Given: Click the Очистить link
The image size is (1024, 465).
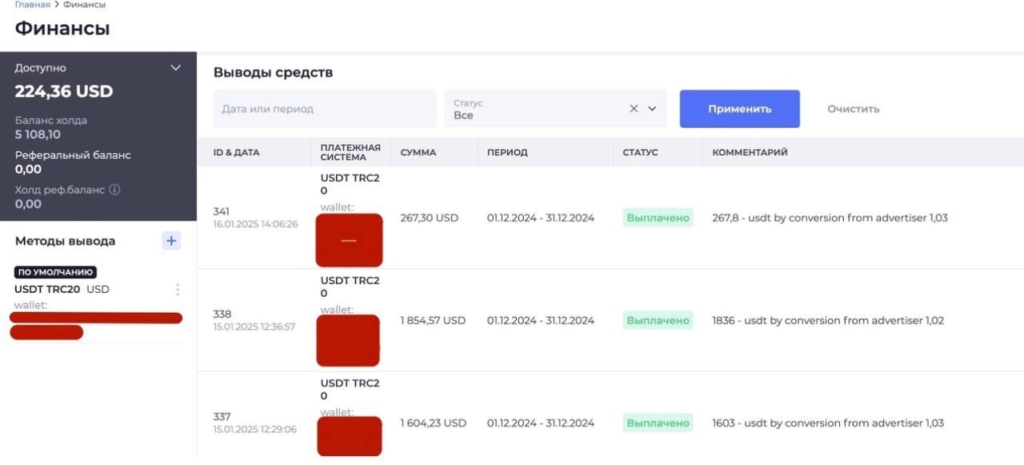Looking at the screenshot, I should pos(853,109).
